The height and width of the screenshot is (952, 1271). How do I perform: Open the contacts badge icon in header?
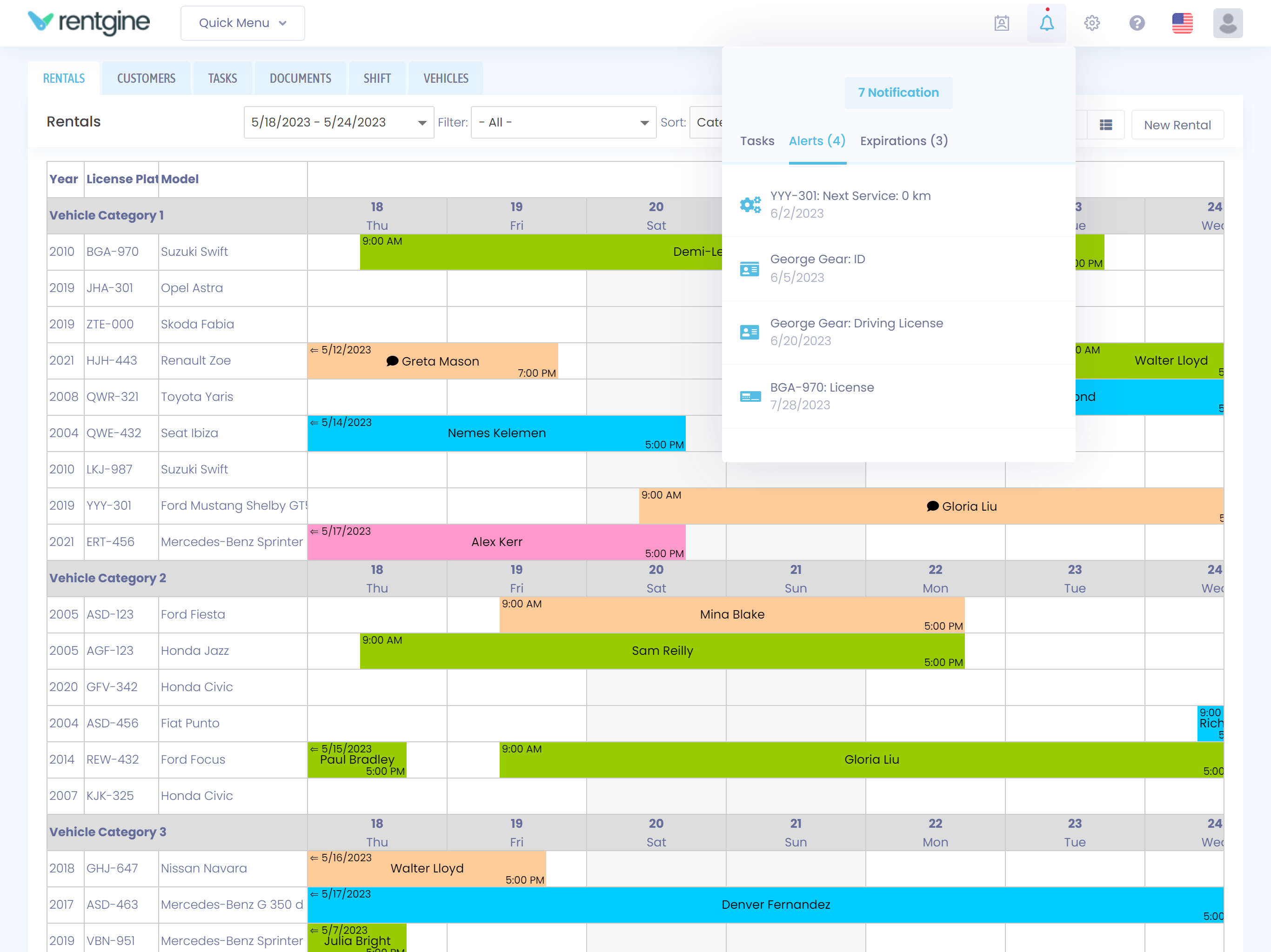pos(1001,24)
